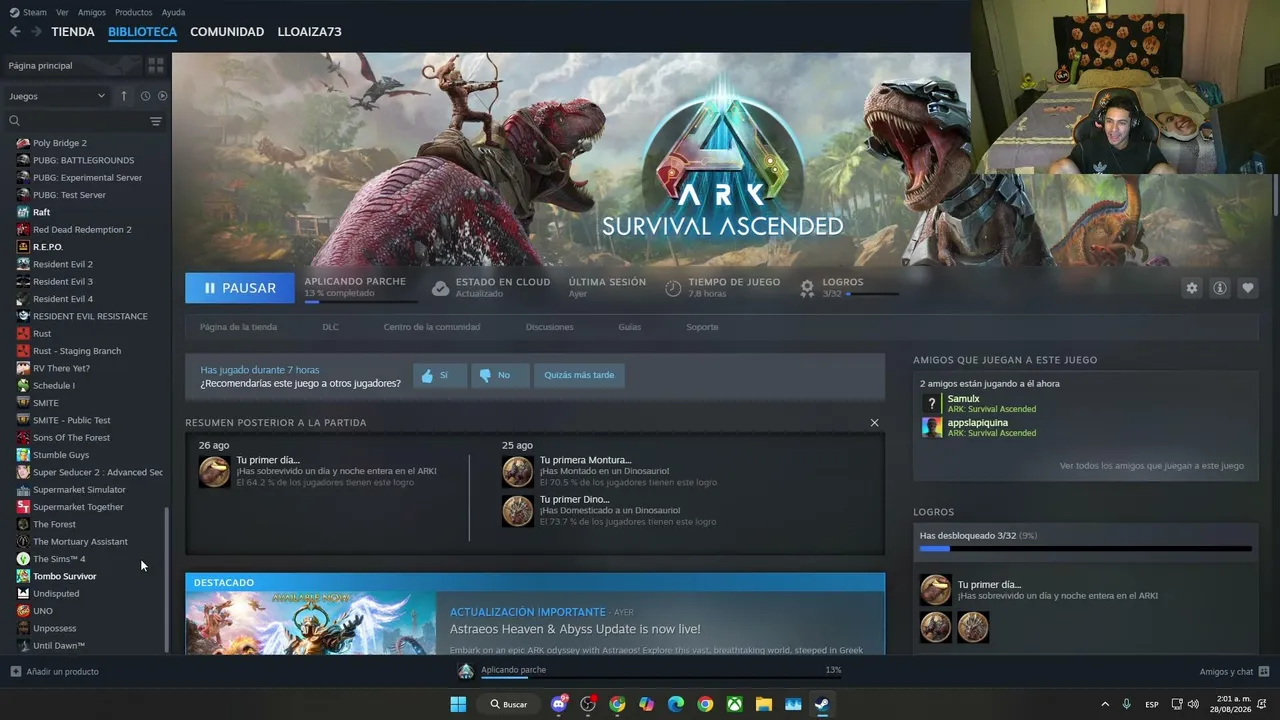
Task: Open Centro de la comunidad link
Action: (432, 327)
